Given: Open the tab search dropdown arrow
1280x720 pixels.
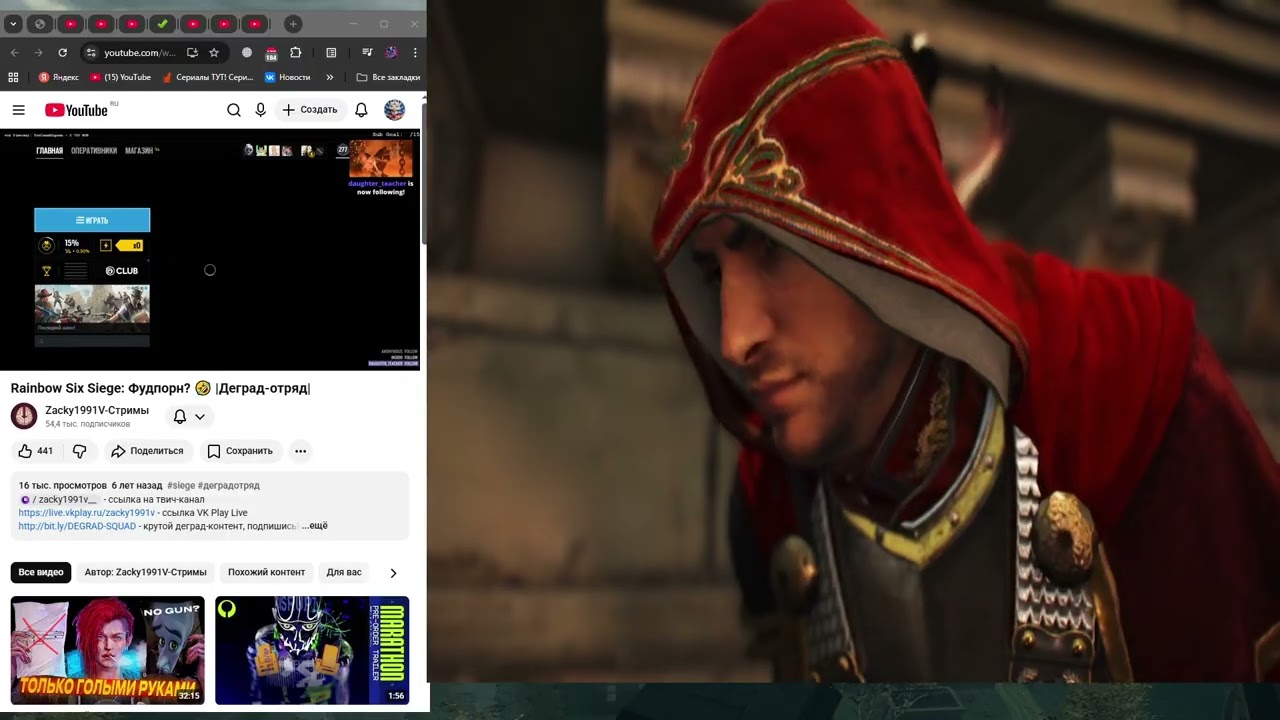Looking at the screenshot, I should 13,24.
